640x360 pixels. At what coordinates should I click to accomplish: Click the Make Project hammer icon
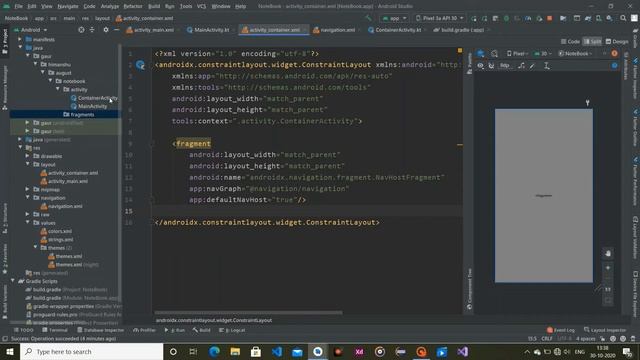click(x=369, y=18)
